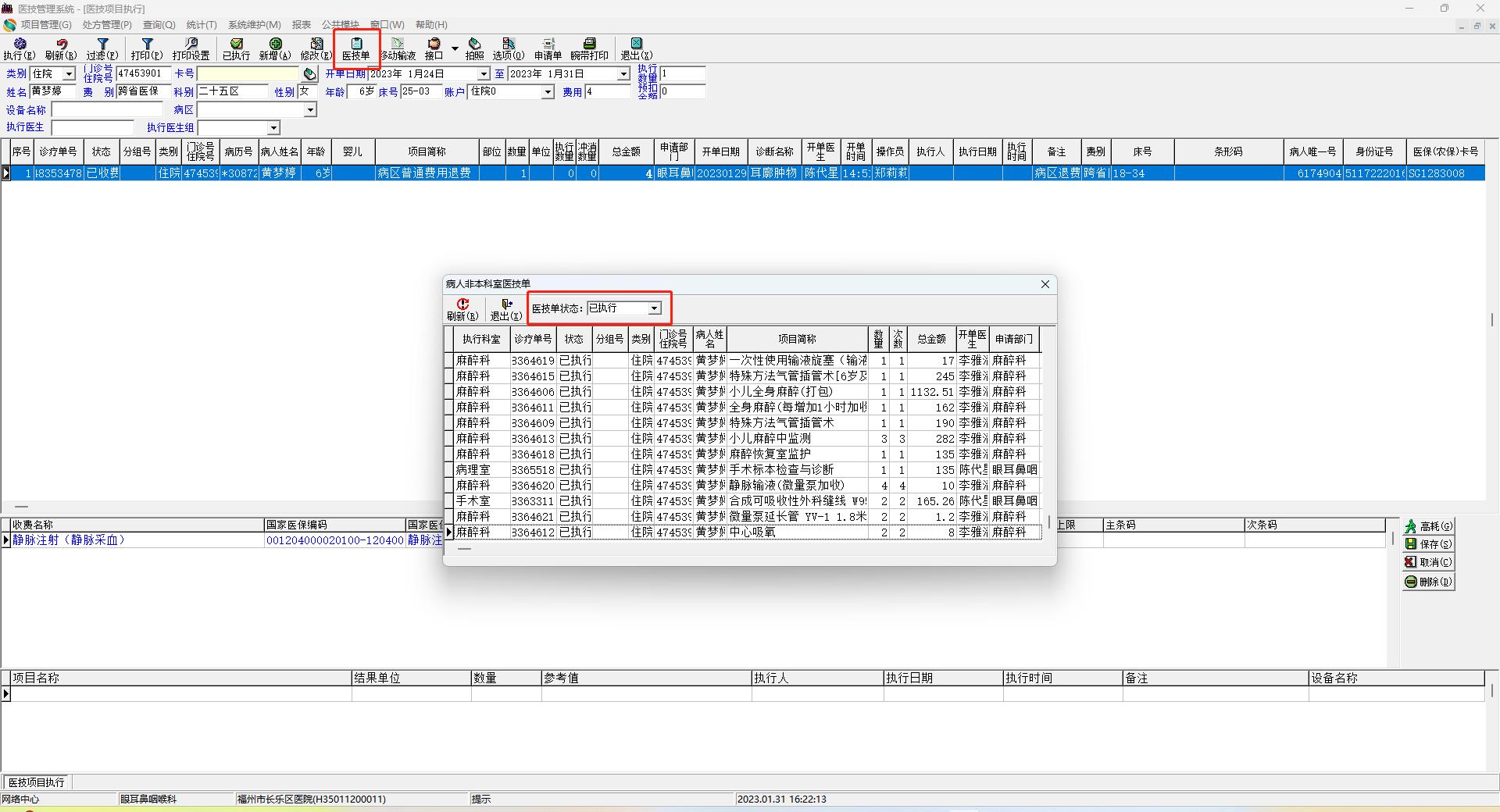
Task: Click the 保存(S) save button
Action: point(1429,544)
